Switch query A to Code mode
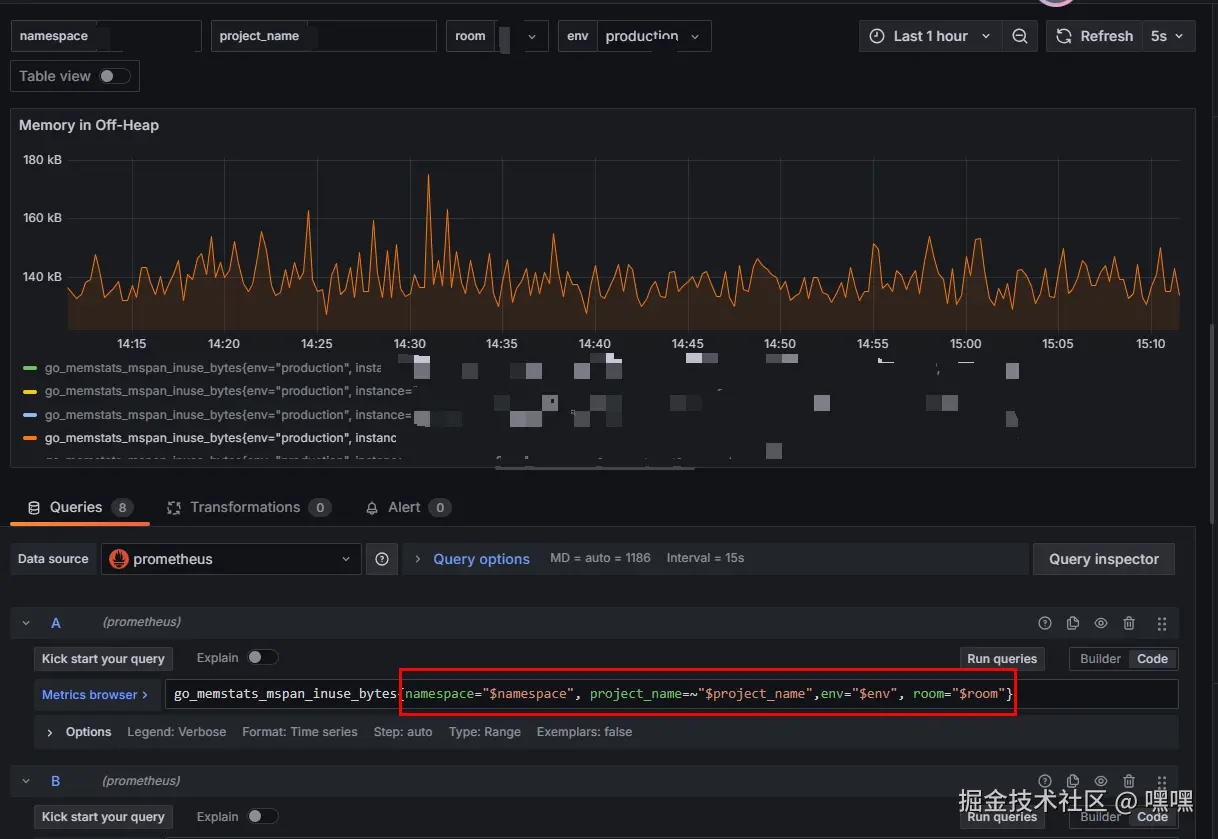This screenshot has width=1218, height=839. [1152, 659]
